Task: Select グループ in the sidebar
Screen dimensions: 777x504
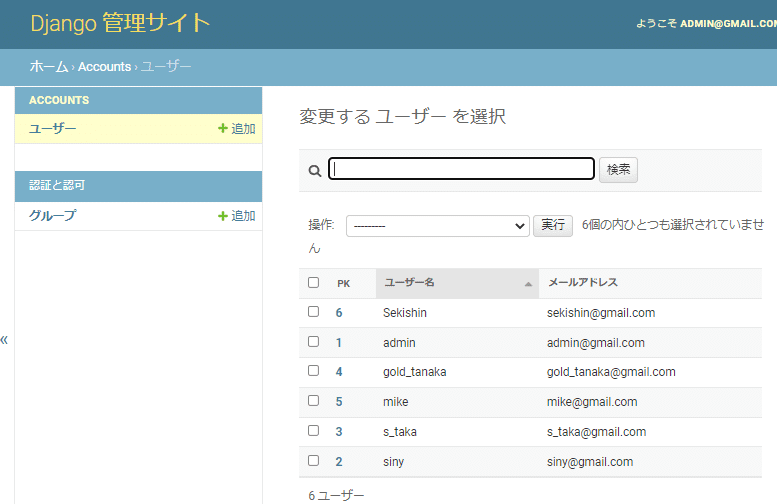Action: 53,216
